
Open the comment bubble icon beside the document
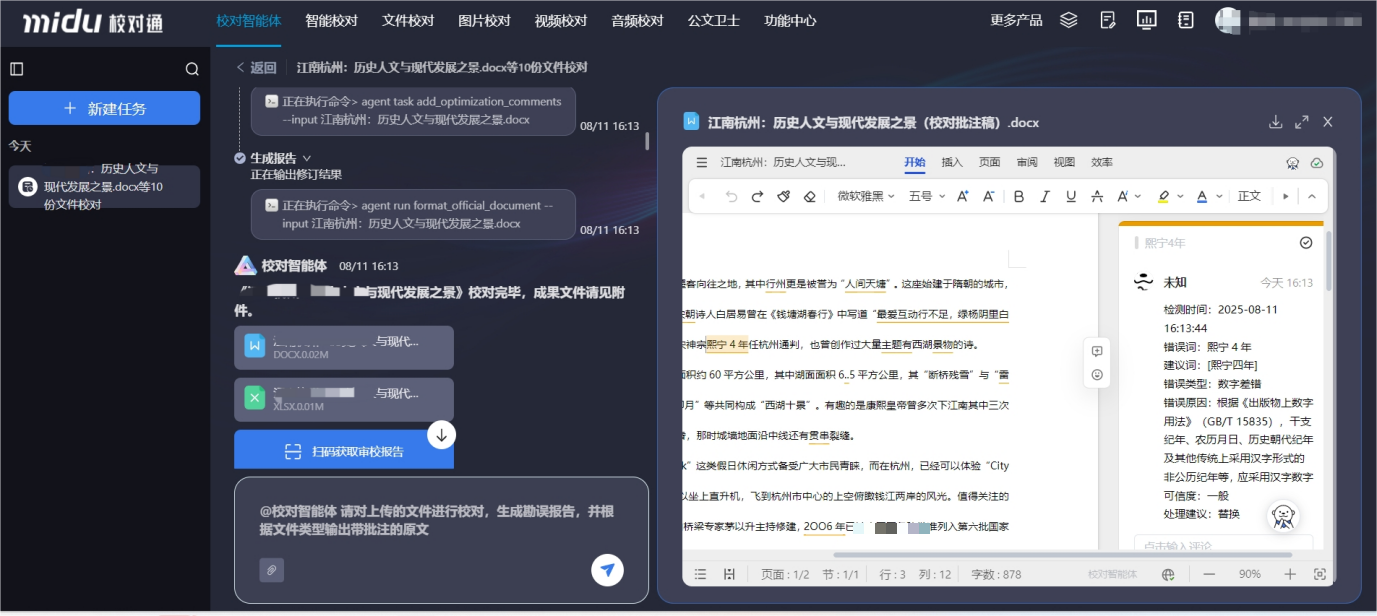(x=1097, y=352)
